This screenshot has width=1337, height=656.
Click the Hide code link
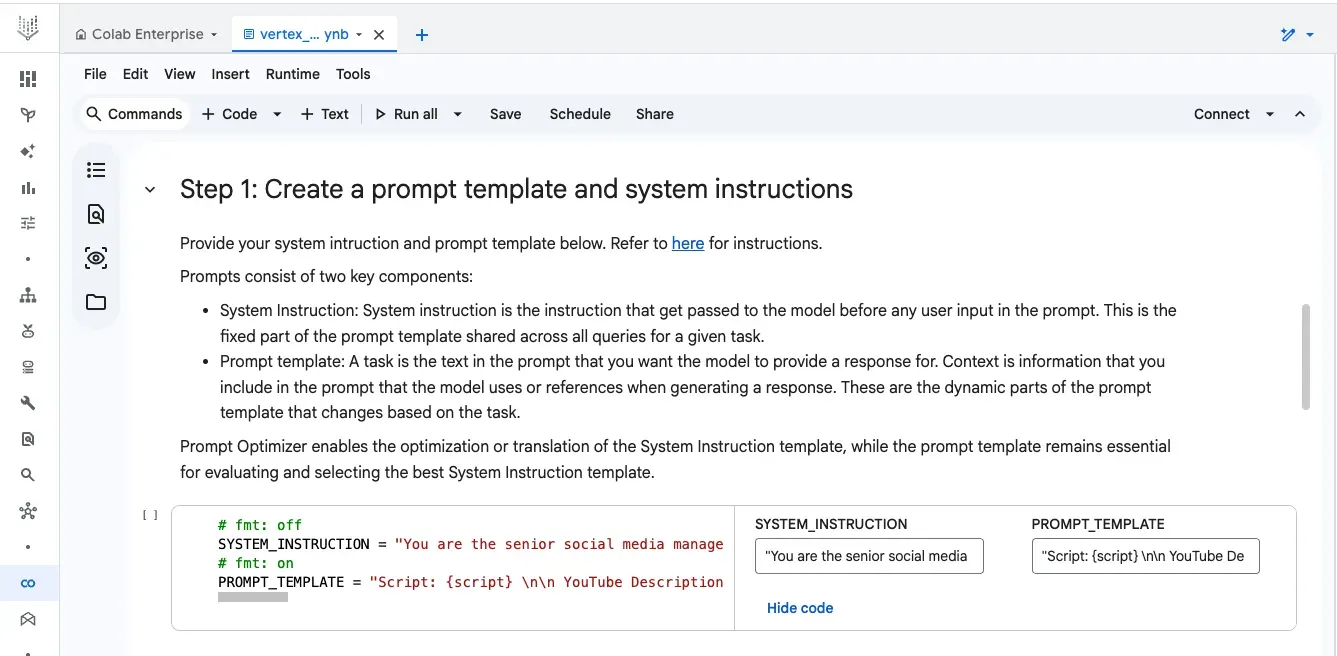799,608
